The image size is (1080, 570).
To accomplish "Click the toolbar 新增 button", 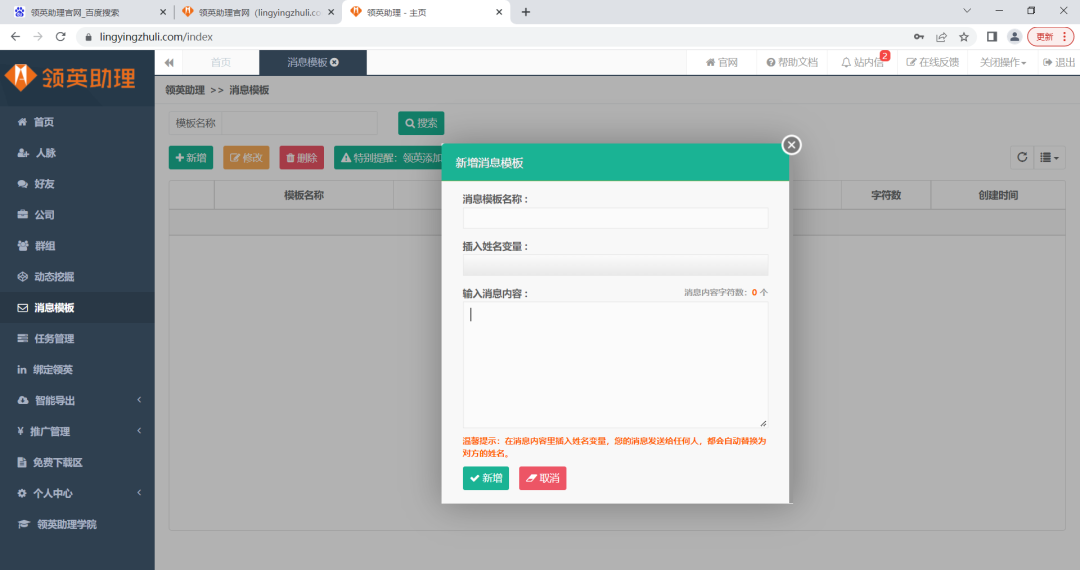I will [191, 158].
